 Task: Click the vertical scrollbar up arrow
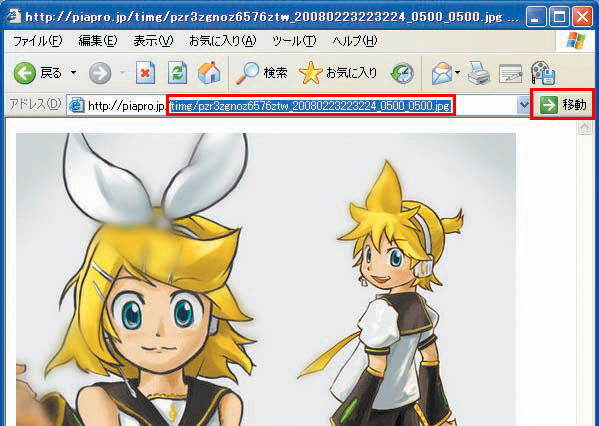[x=584, y=127]
